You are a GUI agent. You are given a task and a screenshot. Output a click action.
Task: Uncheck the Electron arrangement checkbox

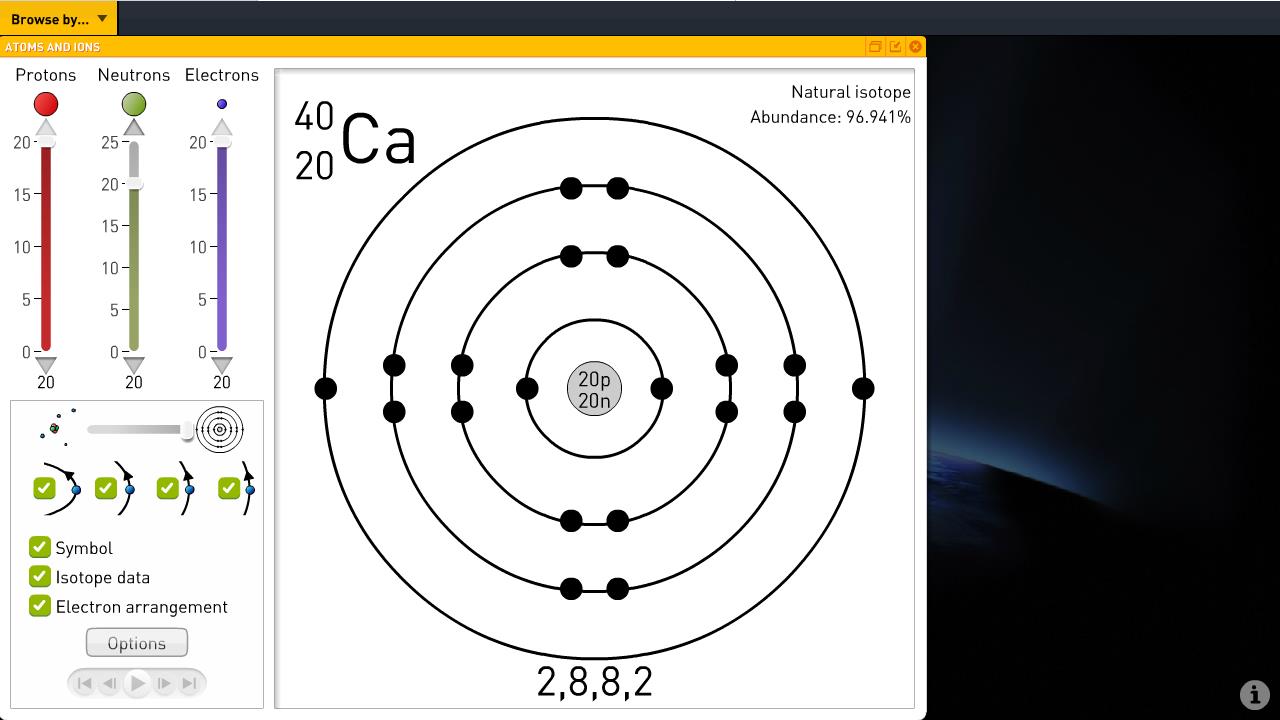pyautogui.click(x=39, y=605)
